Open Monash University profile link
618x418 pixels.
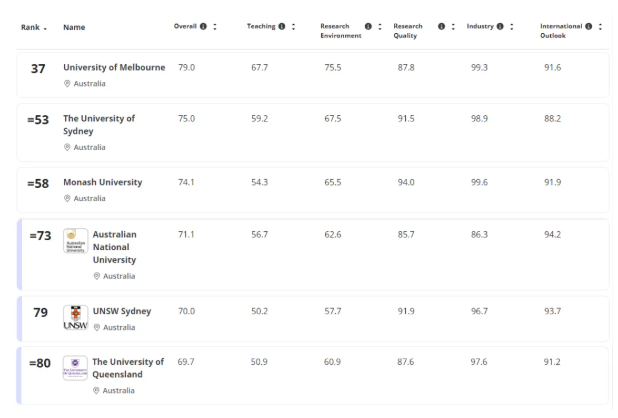point(102,183)
